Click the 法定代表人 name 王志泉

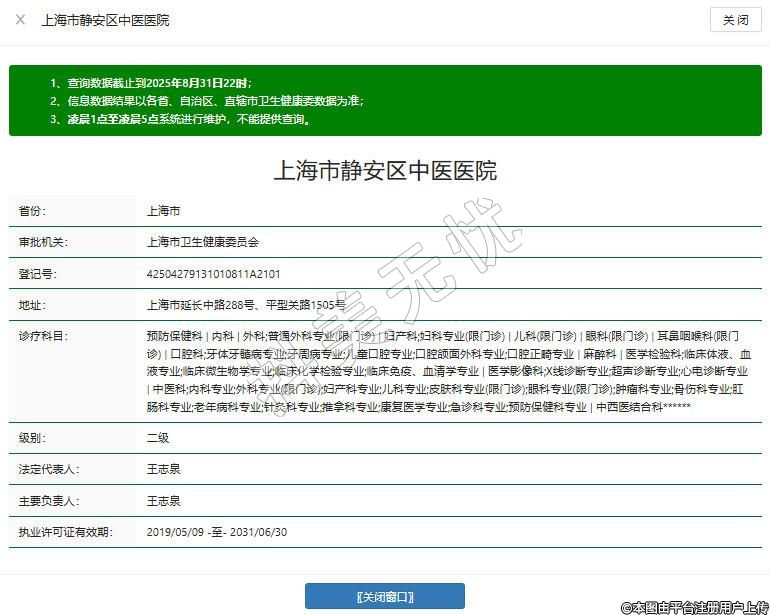(x=163, y=469)
